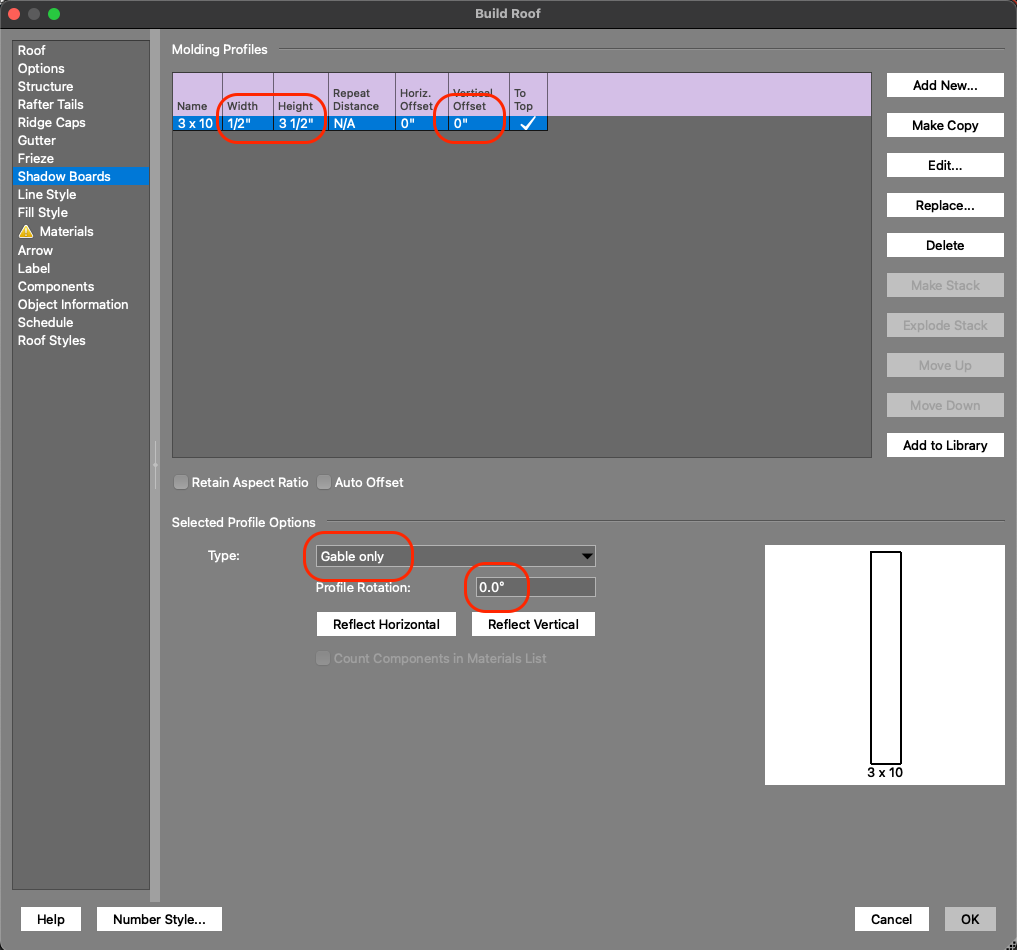Click Reflect Vertical button
The image size is (1017, 950).
[533, 624]
